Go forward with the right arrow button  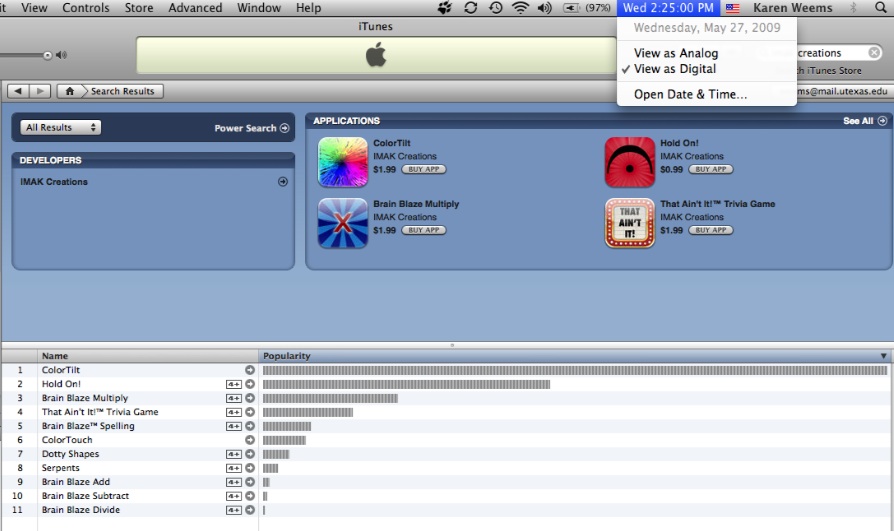pyautogui.click(x=40, y=91)
